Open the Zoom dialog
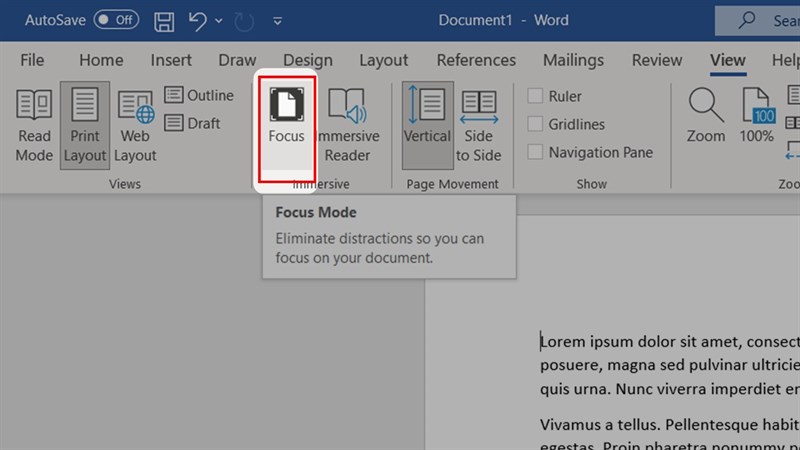Screen dimensions: 800x450 (706, 116)
